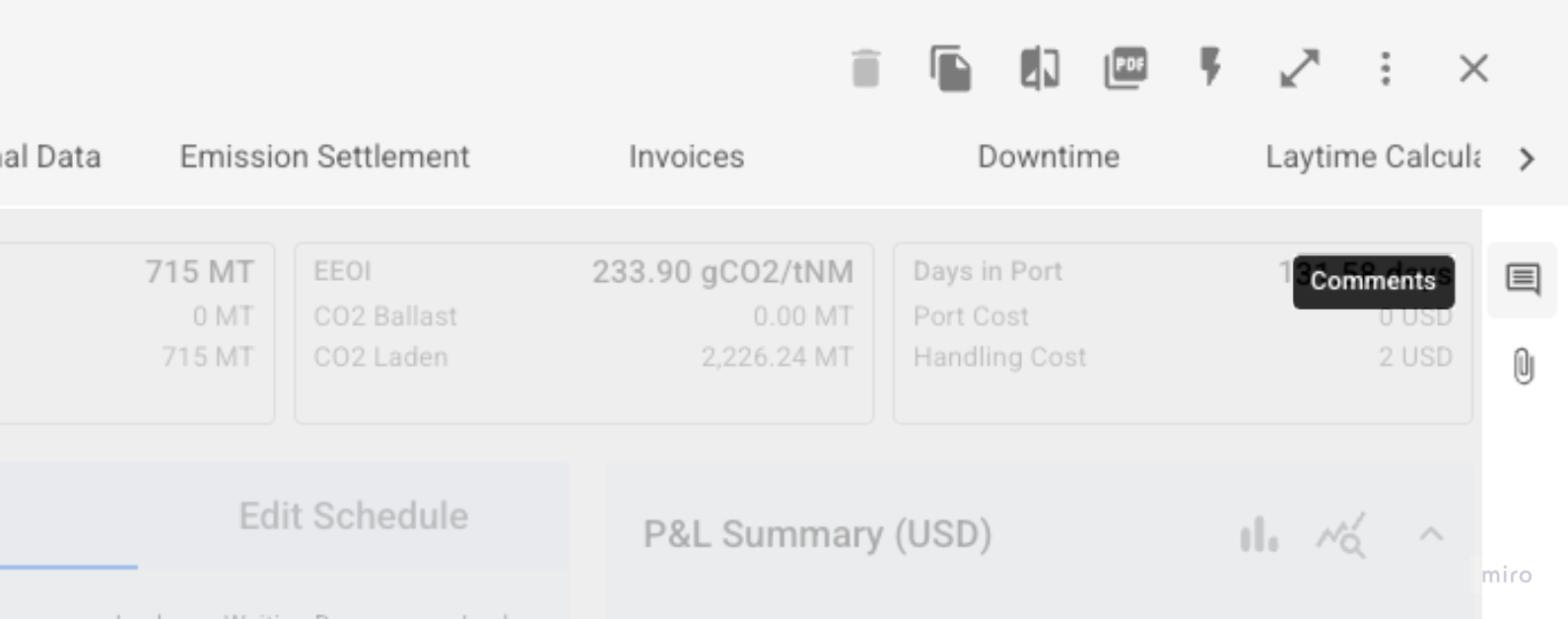Show bar chart in P&L Summary

pyautogui.click(x=1259, y=535)
